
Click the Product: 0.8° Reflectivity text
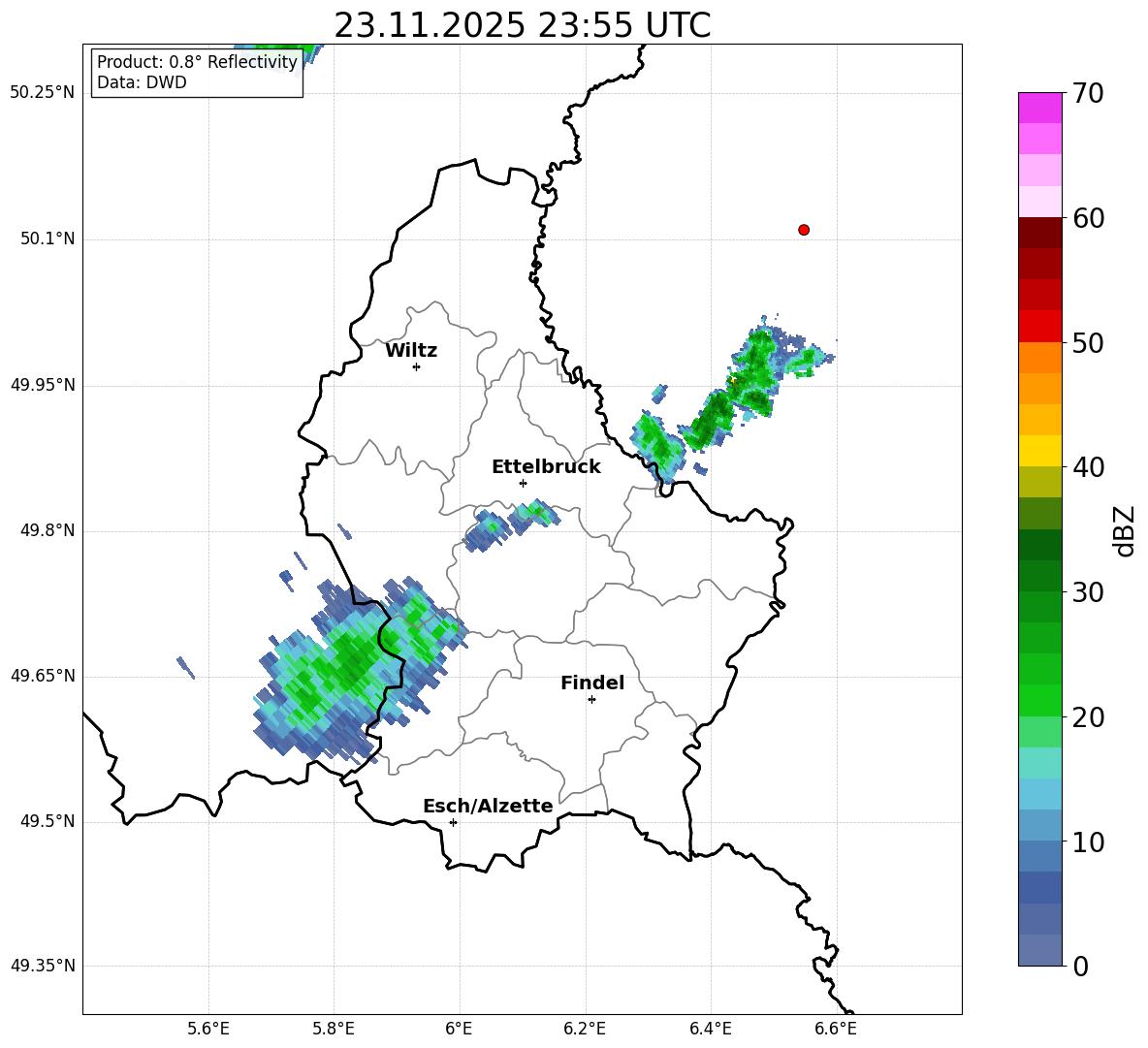click(x=197, y=62)
